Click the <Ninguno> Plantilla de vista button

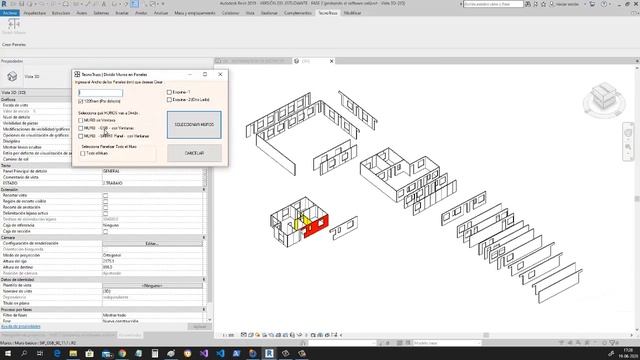(x=152, y=285)
